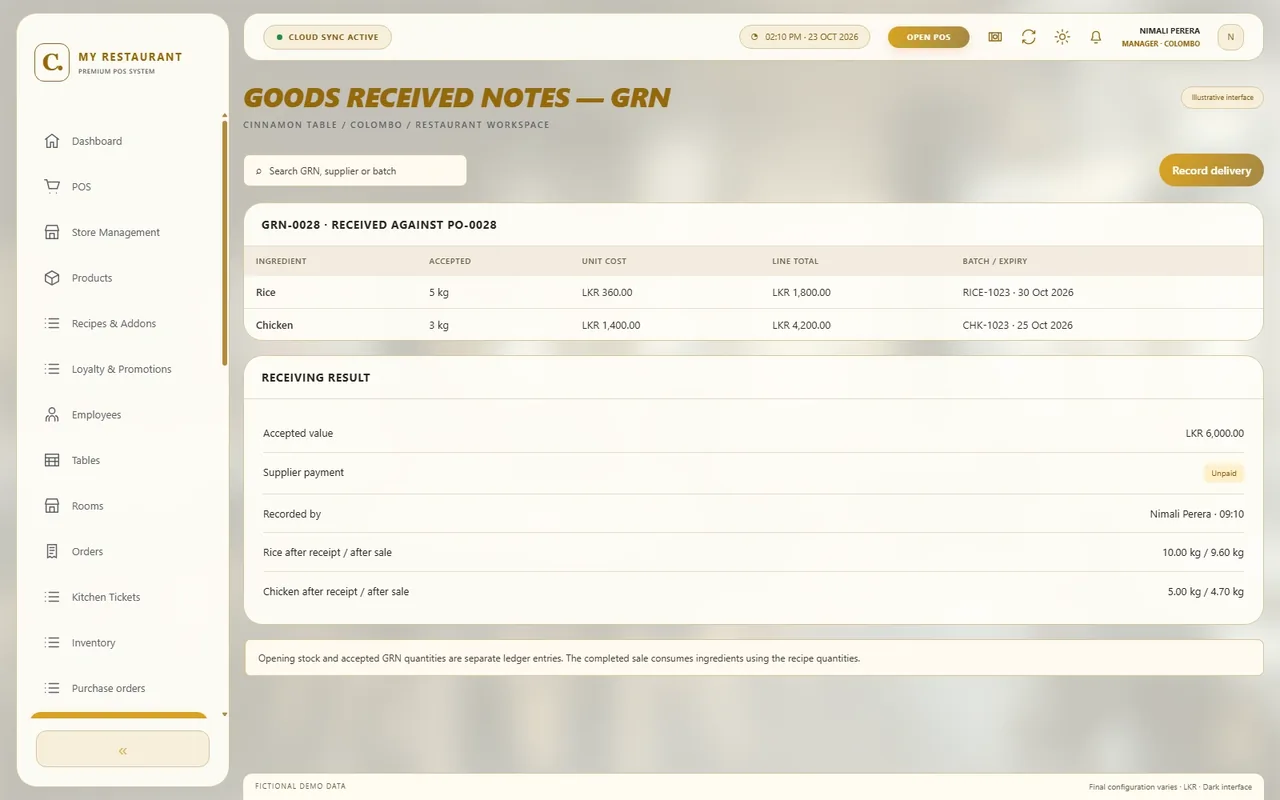Click the Employees people icon
This screenshot has height=800, width=1280.
coord(52,415)
